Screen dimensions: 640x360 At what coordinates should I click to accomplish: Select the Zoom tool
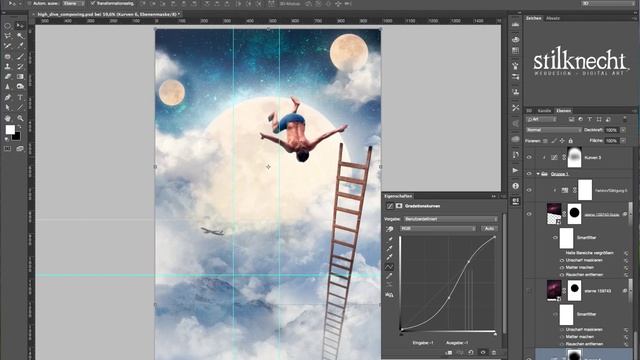[x=20, y=118]
